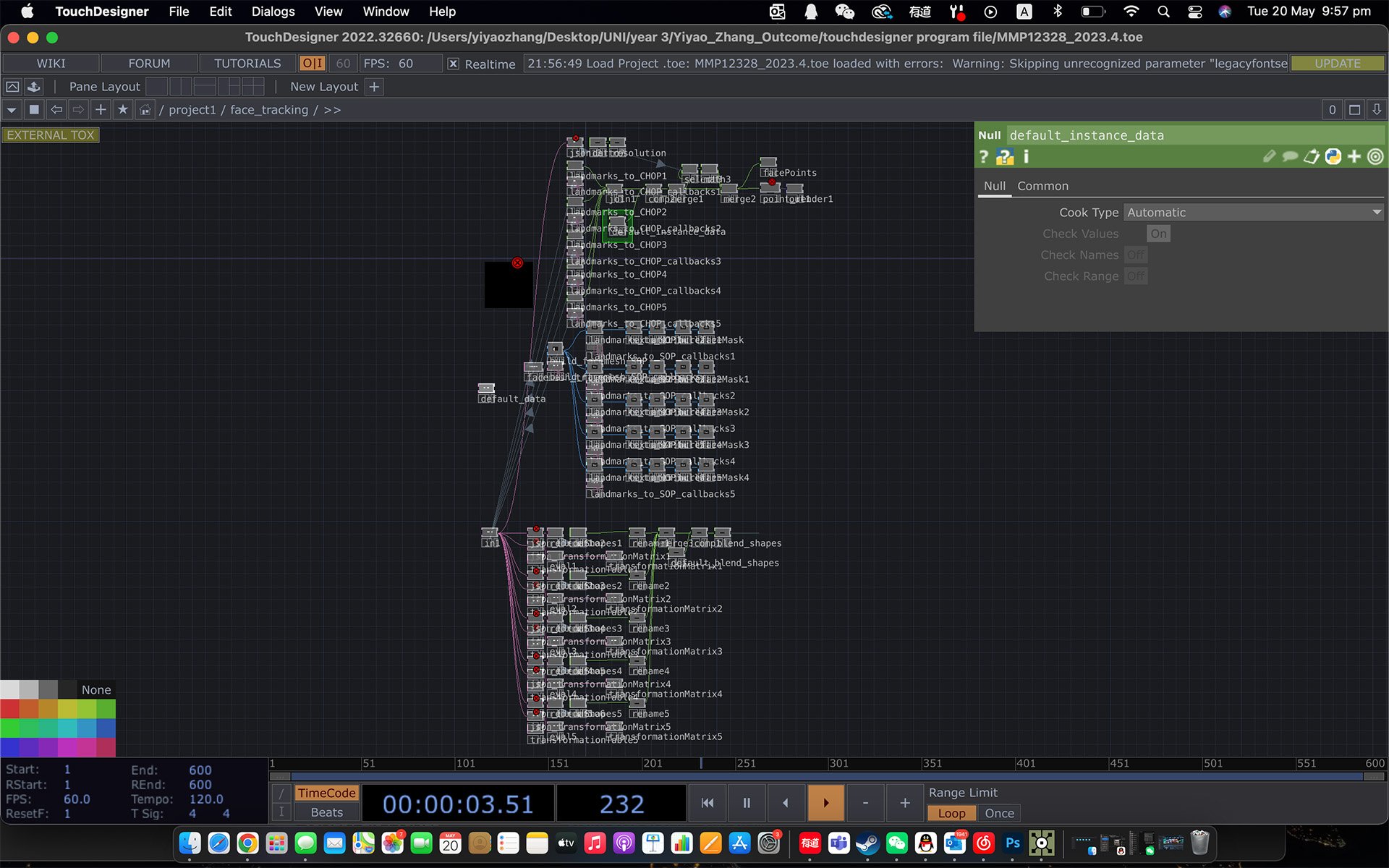Toggle the O|I power button
The image size is (1389, 868).
313,64
